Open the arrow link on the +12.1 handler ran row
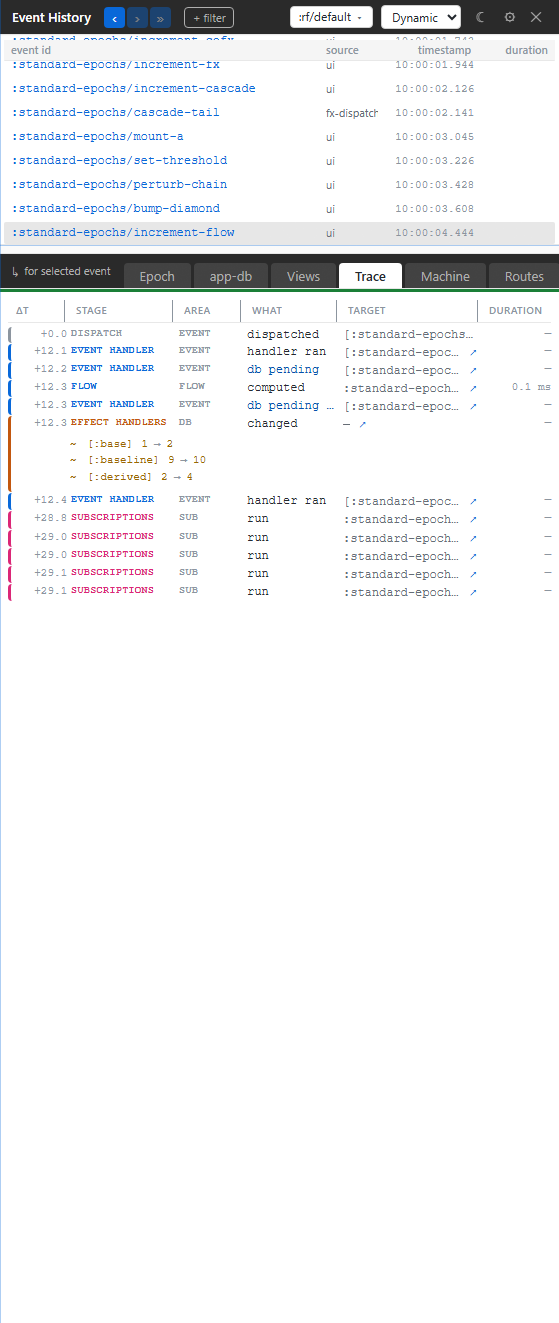559x1323 pixels. 473,352
